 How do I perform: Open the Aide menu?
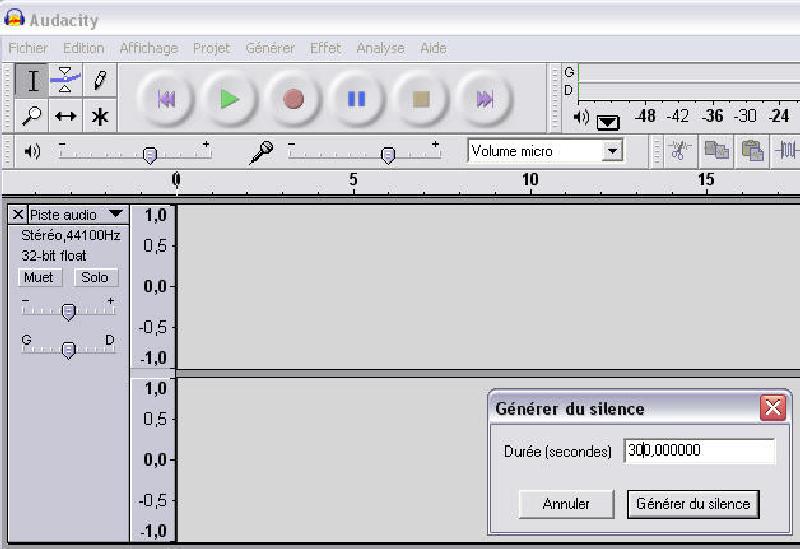433,48
